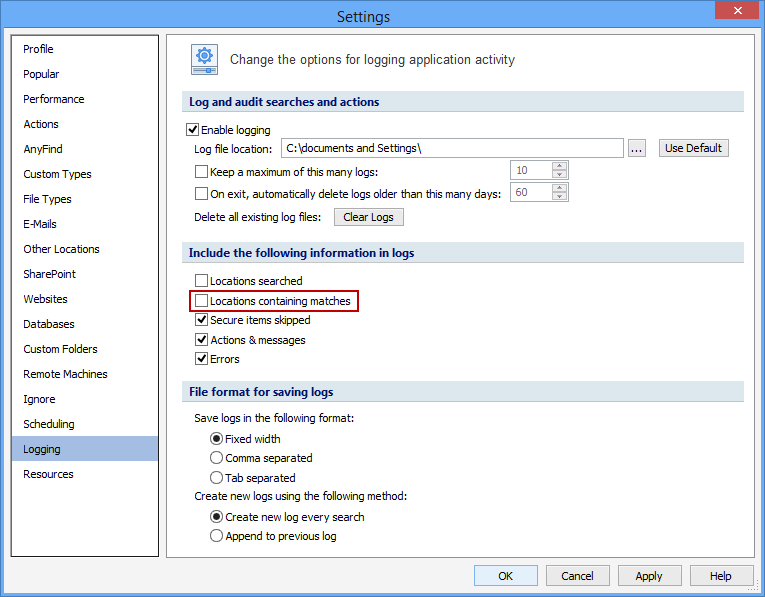
Task: Open the AnyFind settings page
Action: [x=43, y=149]
